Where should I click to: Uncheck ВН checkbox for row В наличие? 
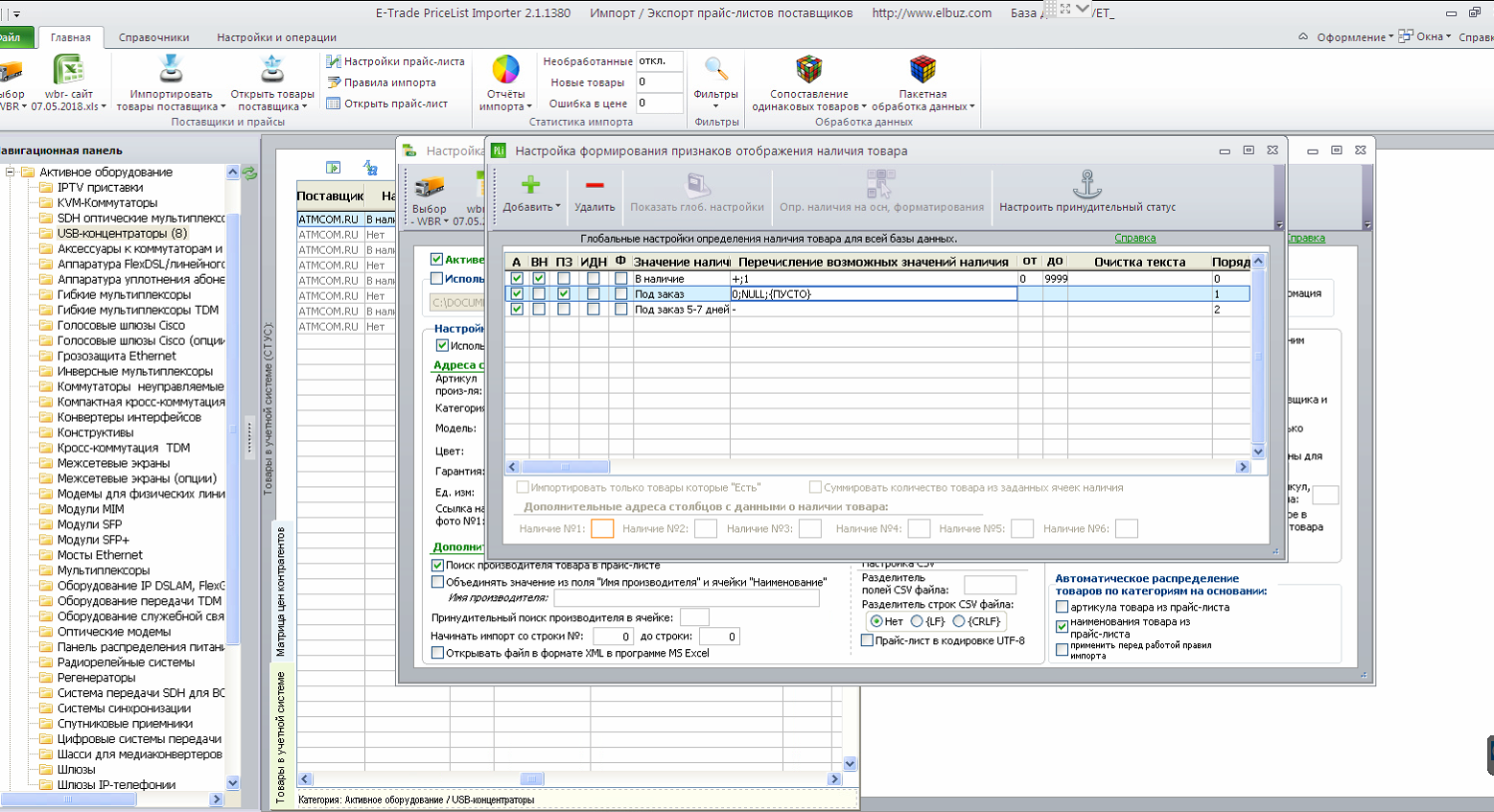[x=539, y=279]
